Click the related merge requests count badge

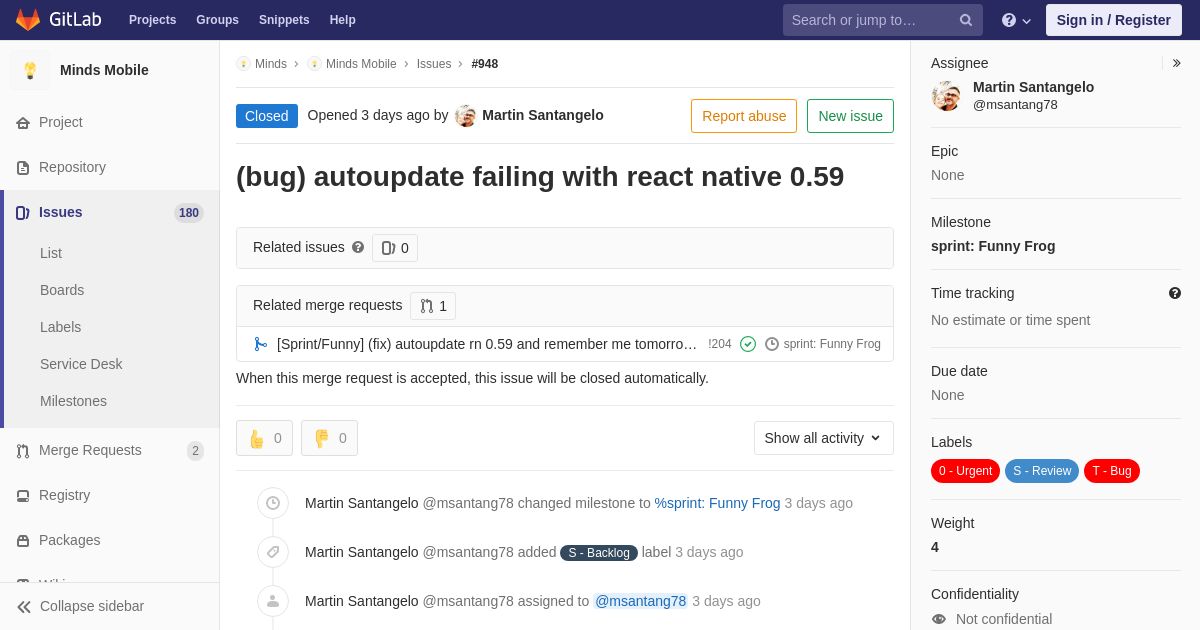[433, 306]
